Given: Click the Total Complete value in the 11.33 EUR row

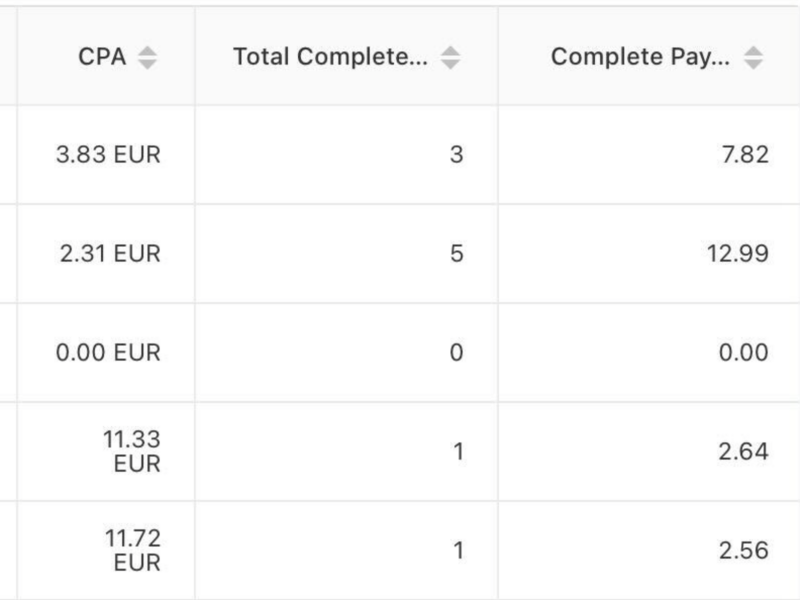Looking at the screenshot, I should [x=458, y=452].
